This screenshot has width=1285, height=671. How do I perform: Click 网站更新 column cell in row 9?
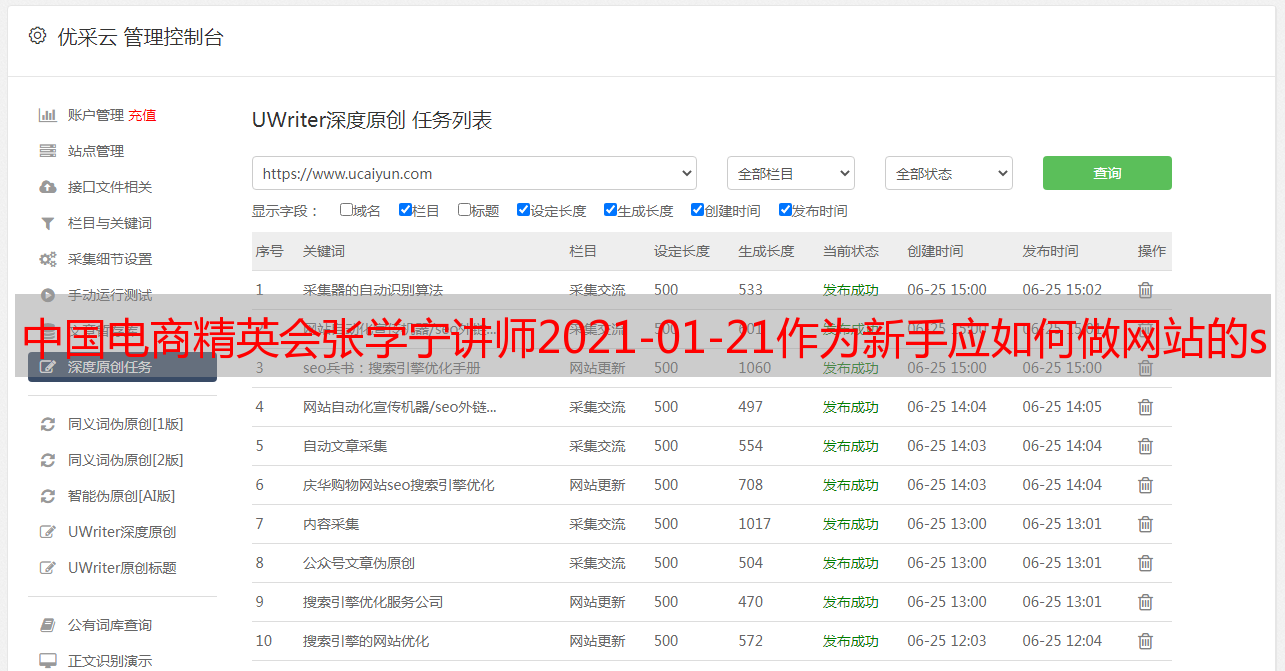pos(597,602)
